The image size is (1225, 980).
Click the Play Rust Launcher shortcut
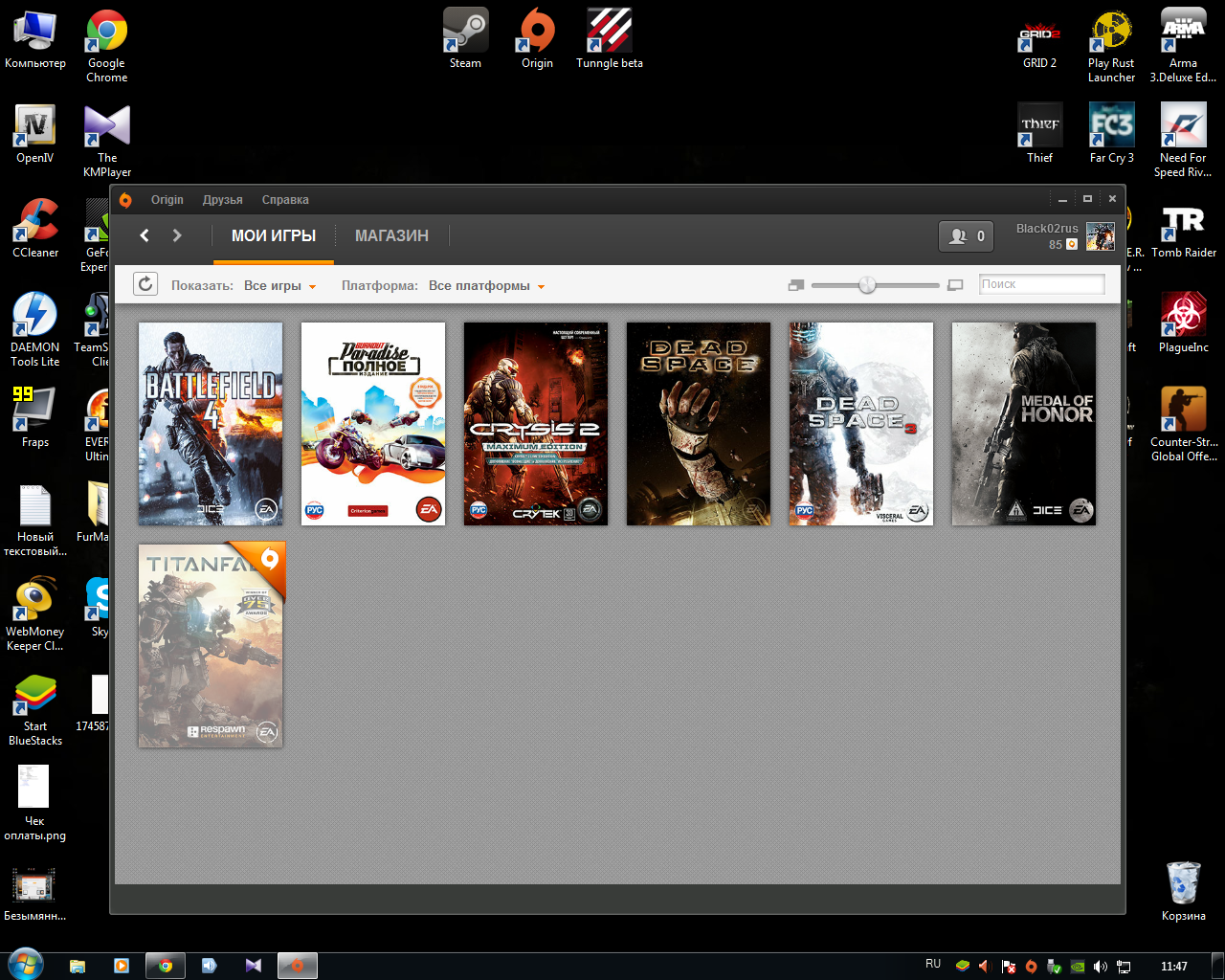tap(1112, 46)
